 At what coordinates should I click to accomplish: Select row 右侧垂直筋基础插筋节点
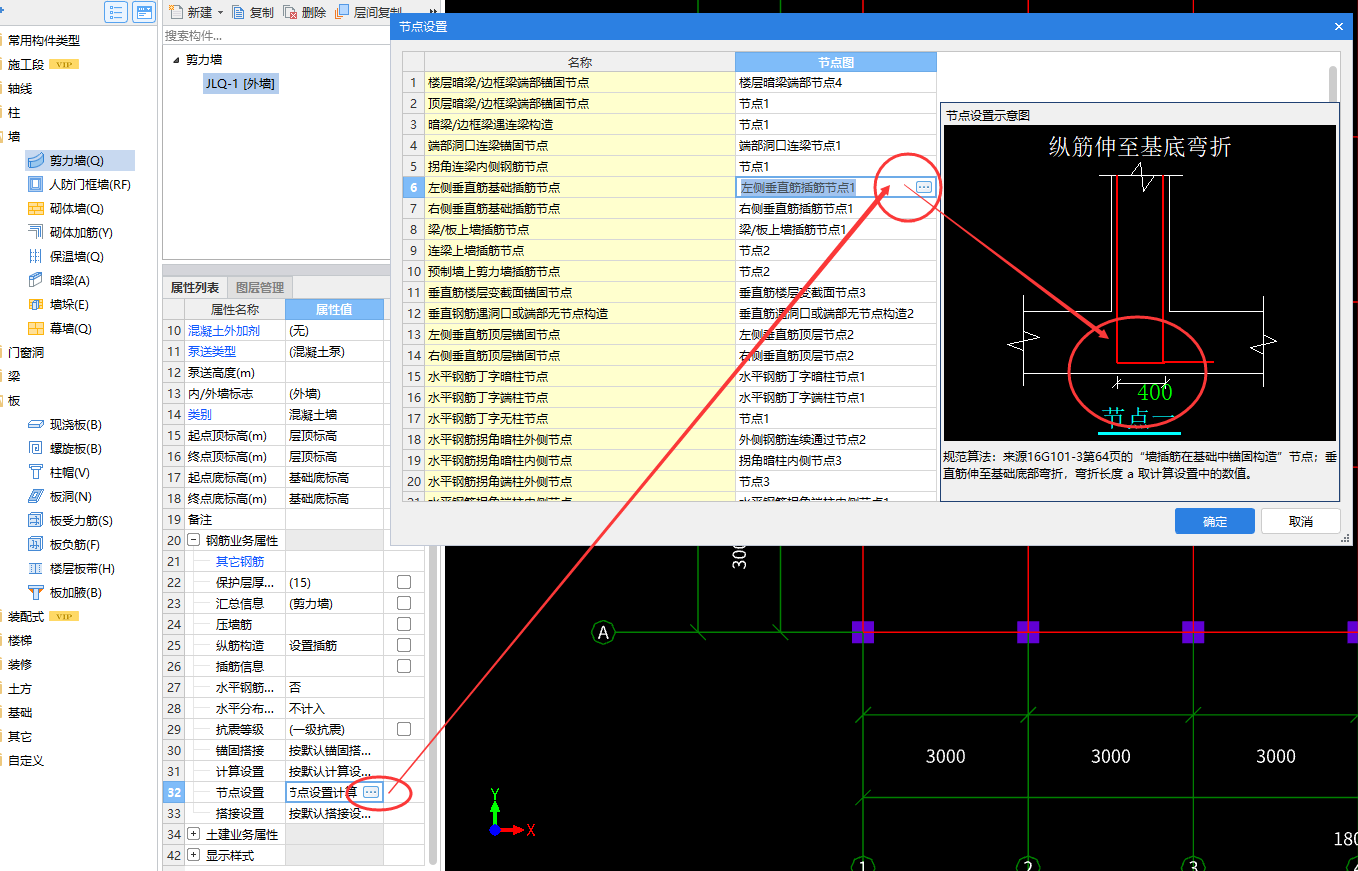(580, 208)
